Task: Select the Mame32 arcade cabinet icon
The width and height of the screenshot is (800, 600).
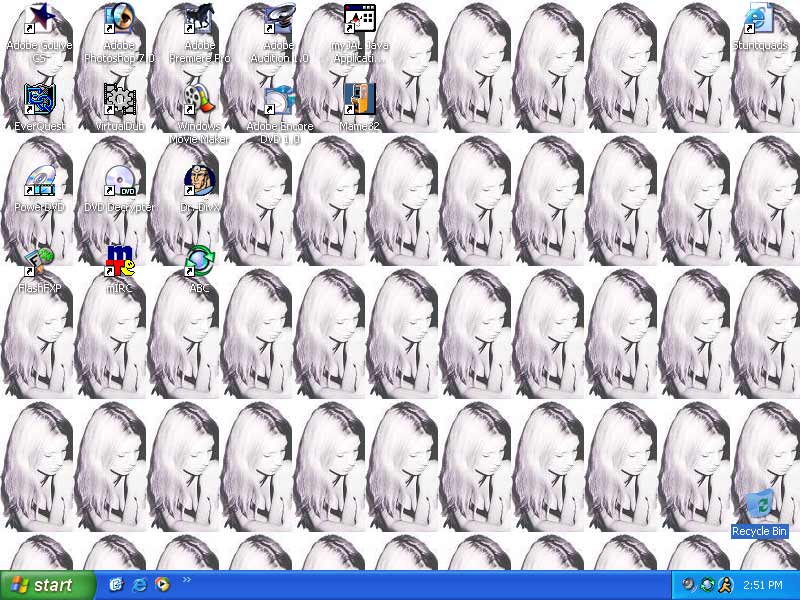Action: (x=359, y=99)
